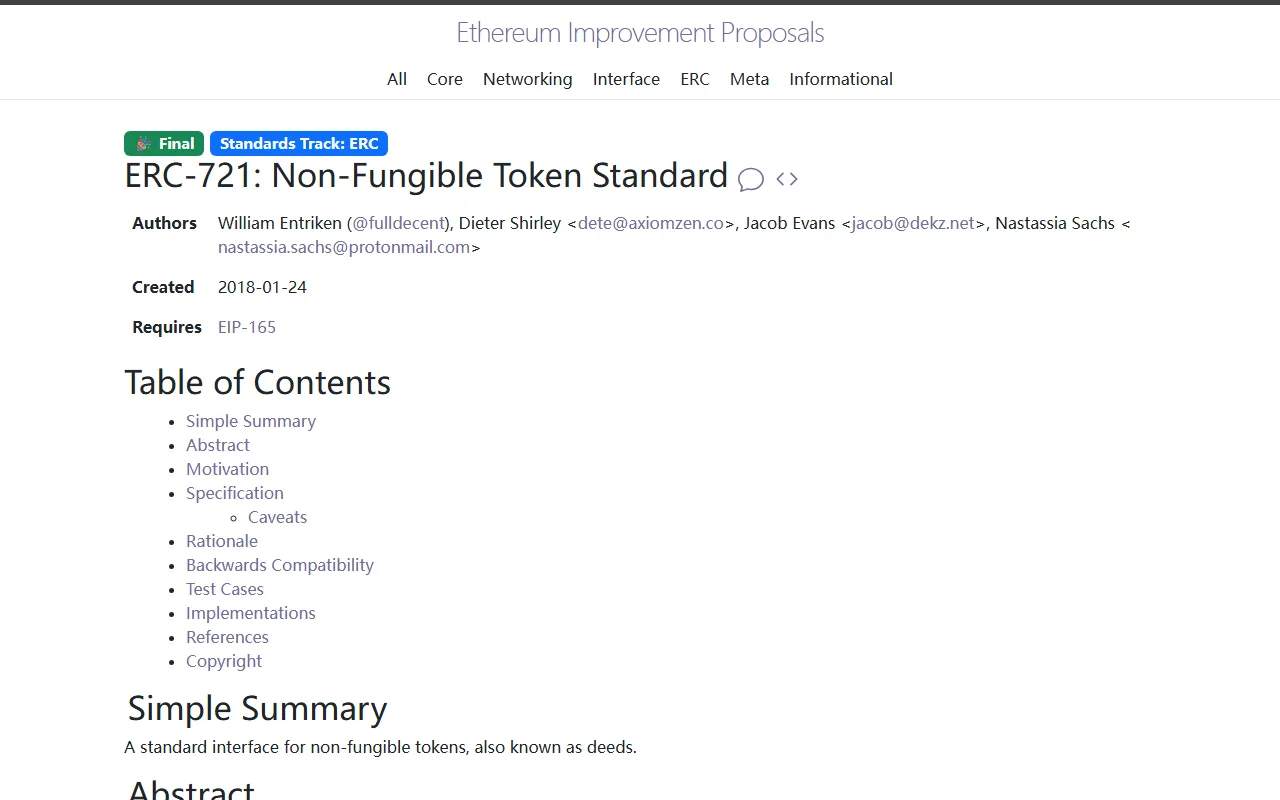Jump to Test Cases section link
The width and height of the screenshot is (1280, 800).
point(225,589)
